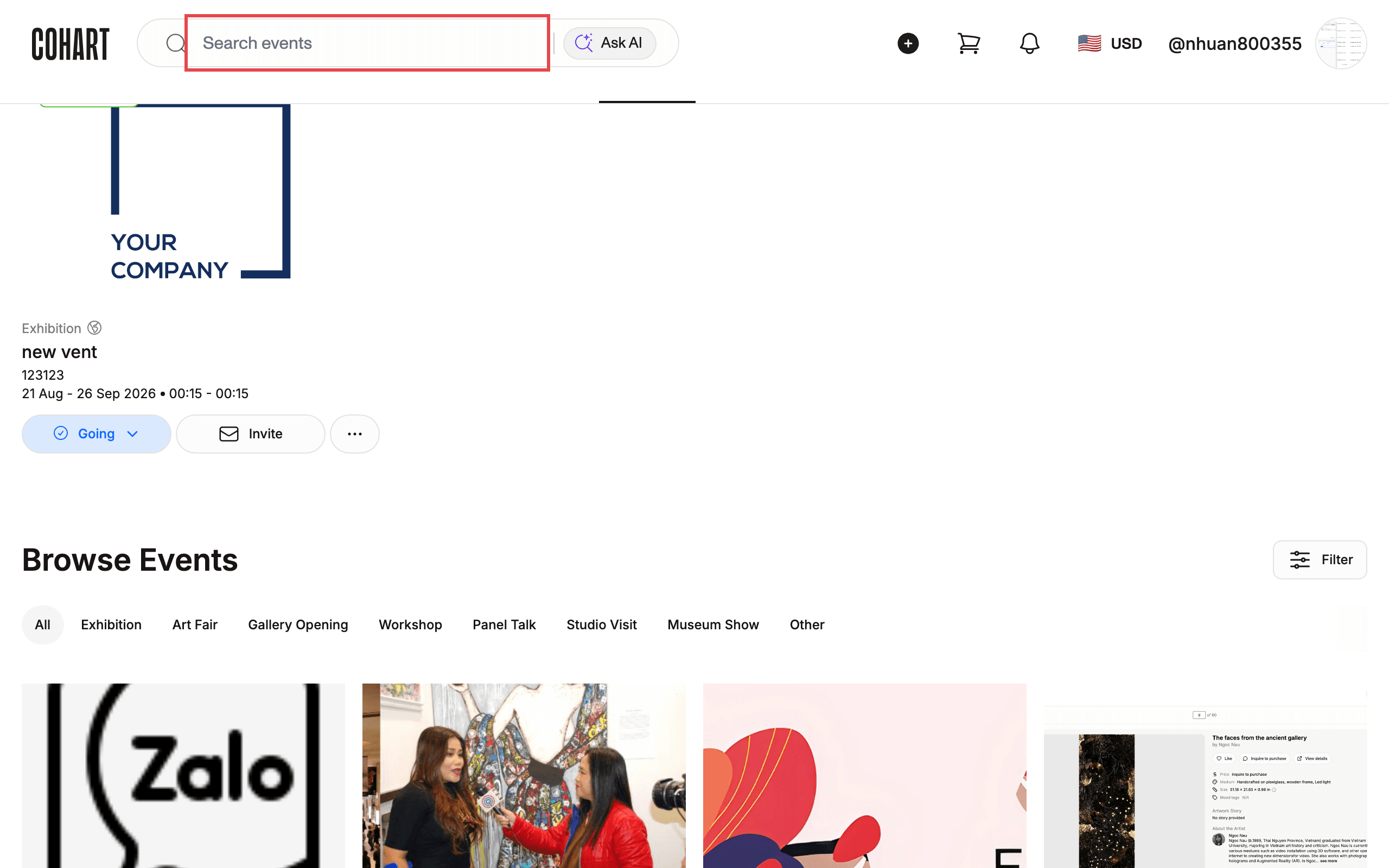Select the Studio Visit tab
Image resolution: width=1389 pixels, height=868 pixels.
click(x=602, y=624)
